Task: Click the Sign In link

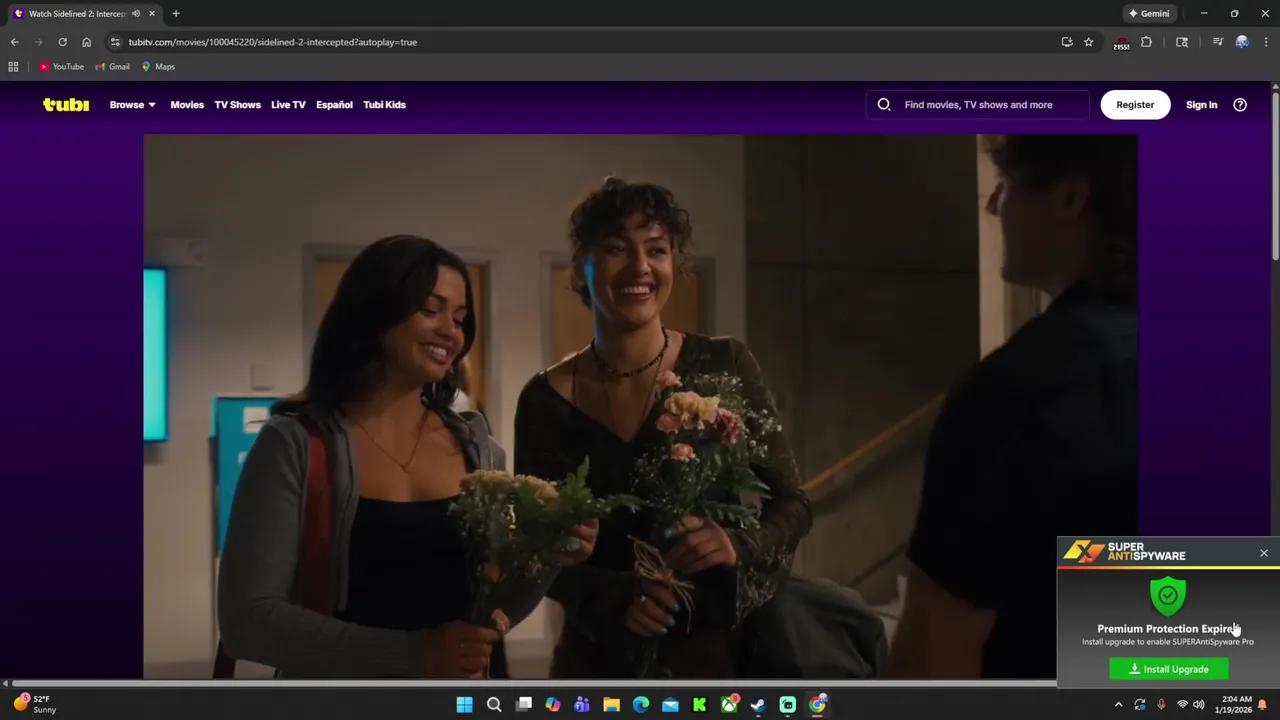Action: click(1201, 104)
